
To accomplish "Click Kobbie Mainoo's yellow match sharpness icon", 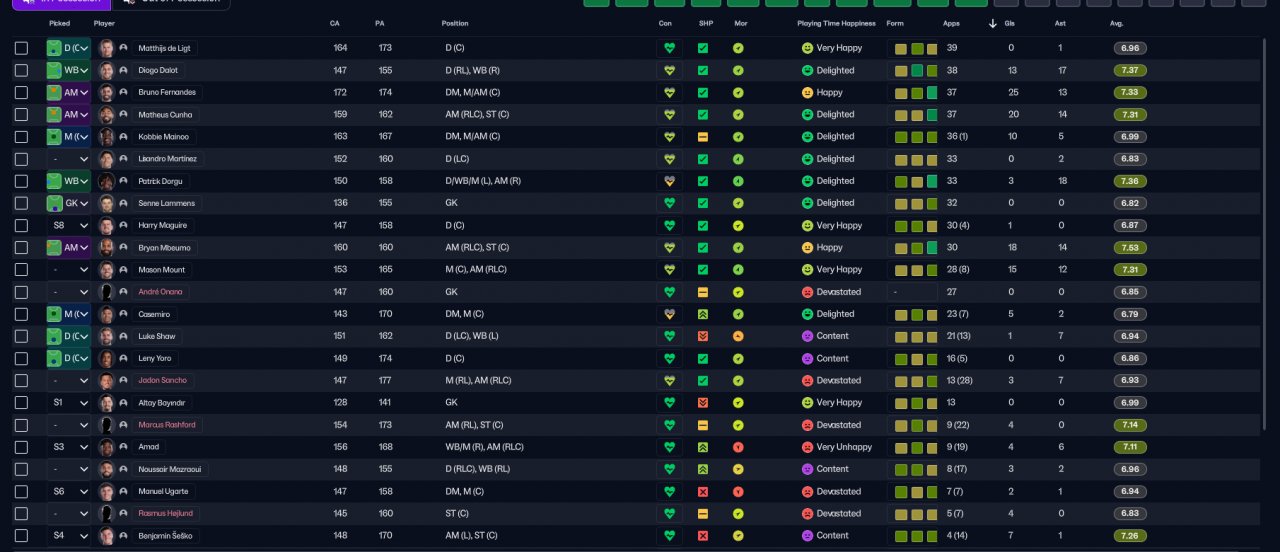I will coord(703,137).
